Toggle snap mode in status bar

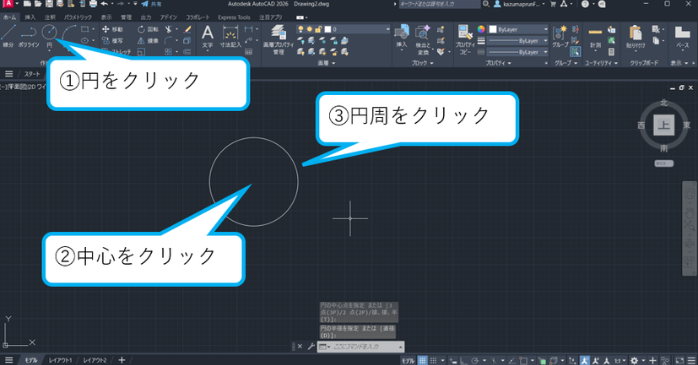click(433, 360)
